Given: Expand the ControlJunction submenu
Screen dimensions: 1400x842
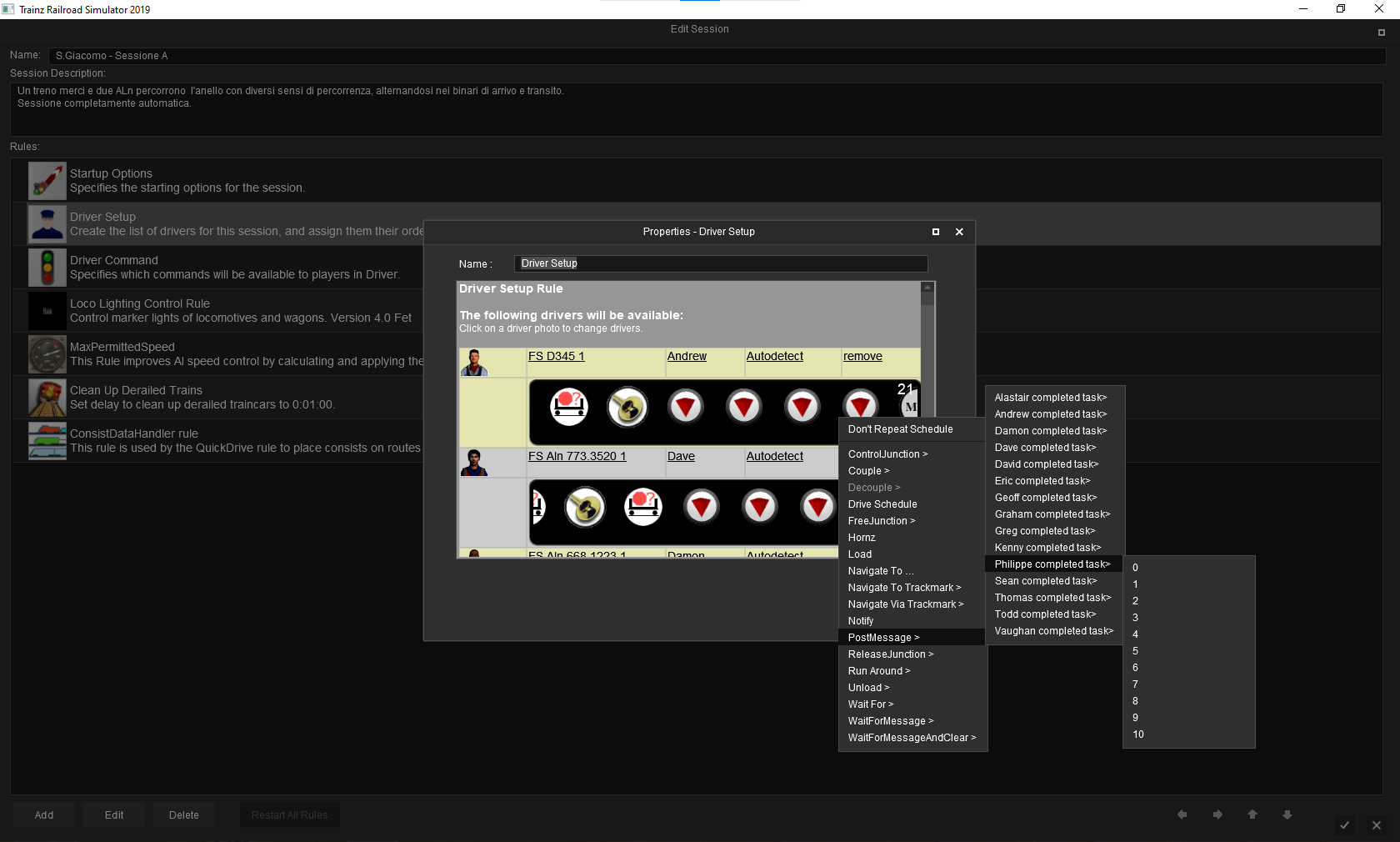Looking at the screenshot, I should coord(887,454).
